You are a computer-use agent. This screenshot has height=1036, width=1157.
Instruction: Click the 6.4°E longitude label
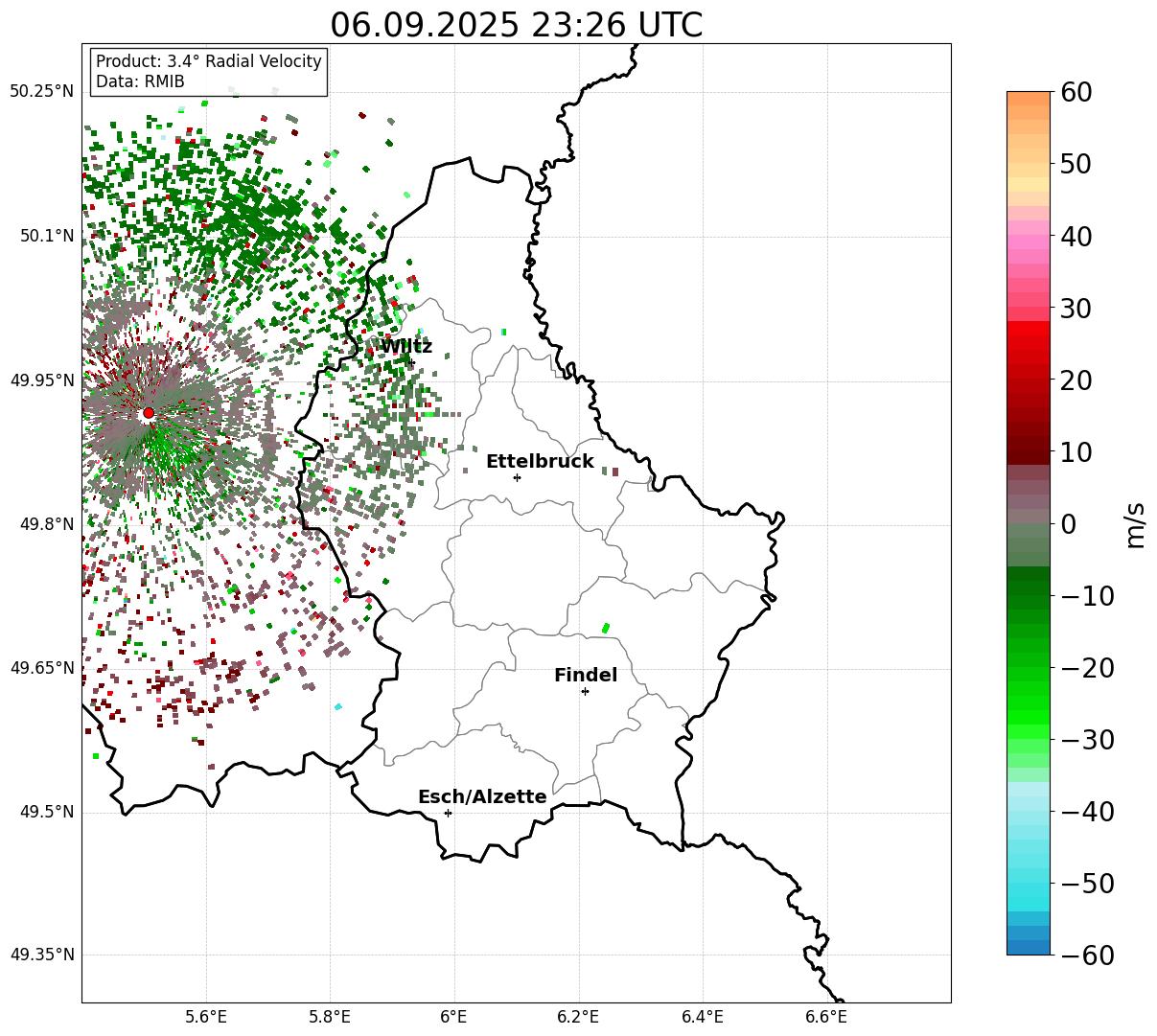[x=703, y=1016]
